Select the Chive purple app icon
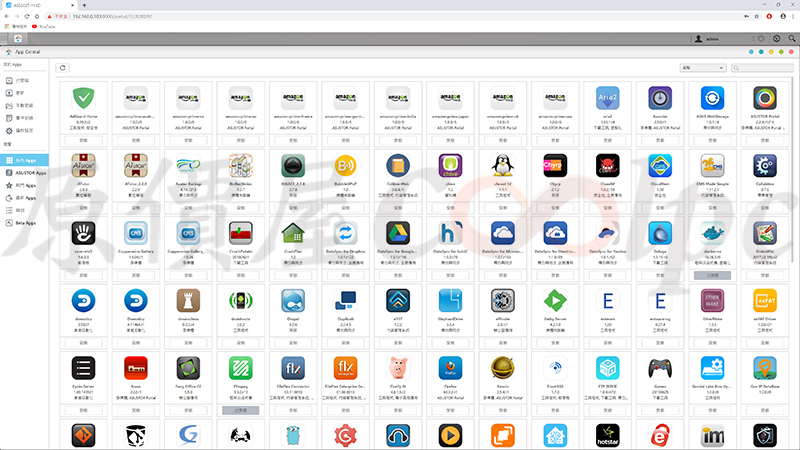Viewport: 800px width, 450px height. point(451,166)
